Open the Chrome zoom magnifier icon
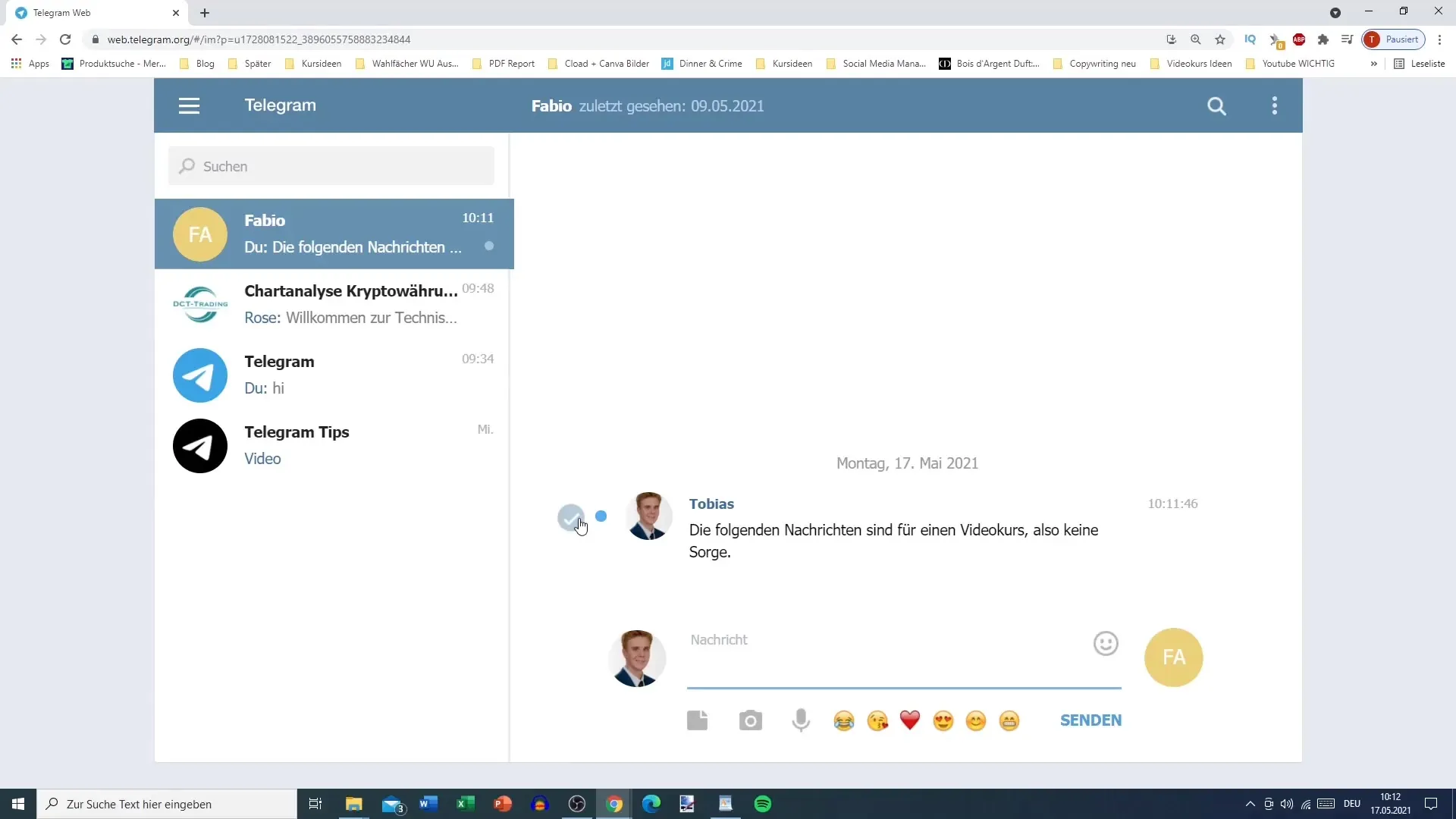 1196,39
